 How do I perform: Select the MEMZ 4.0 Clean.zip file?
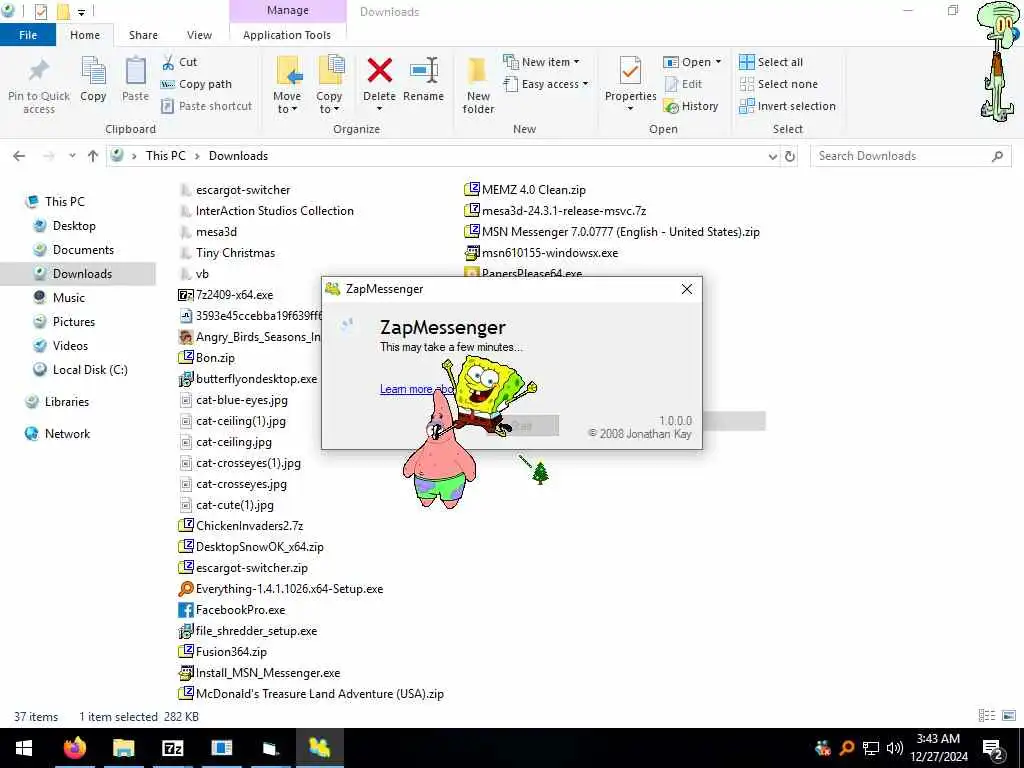pyautogui.click(x=534, y=190)
